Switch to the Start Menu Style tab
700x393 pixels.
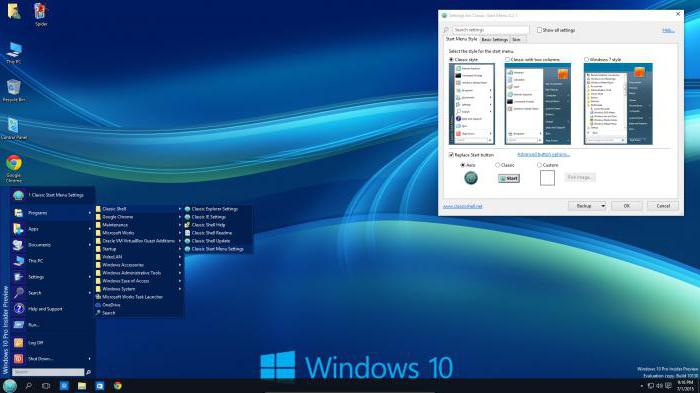[x=461, y=39]
